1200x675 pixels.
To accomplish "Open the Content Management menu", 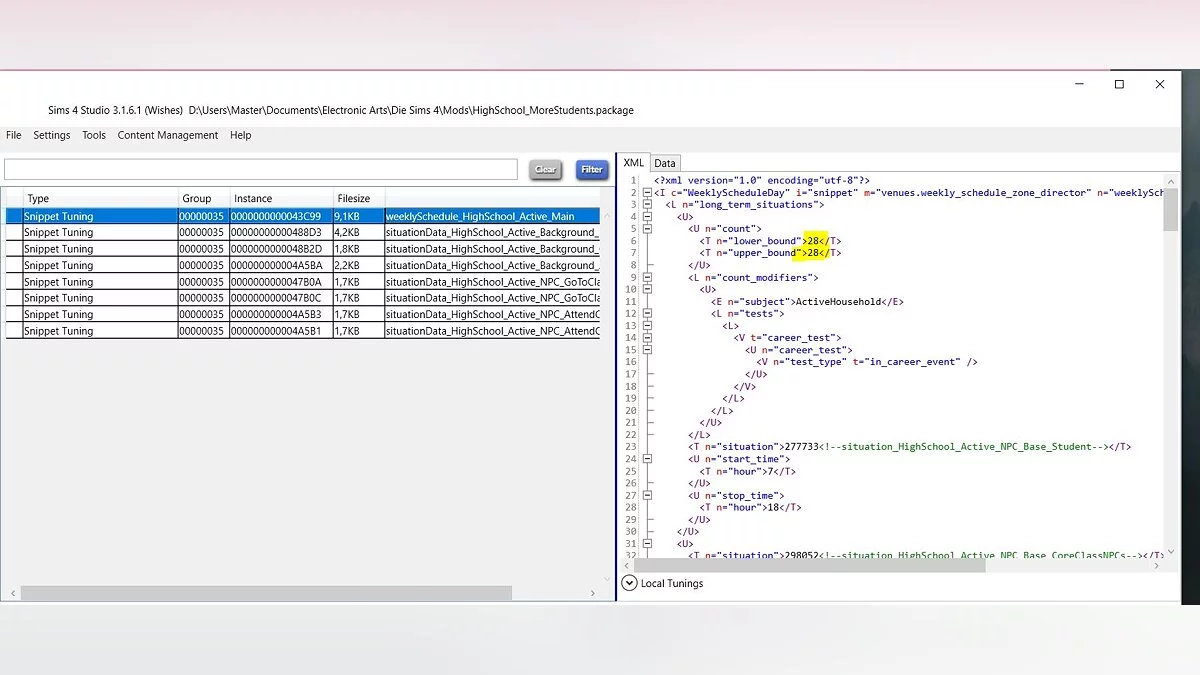I will coord(167,135).
